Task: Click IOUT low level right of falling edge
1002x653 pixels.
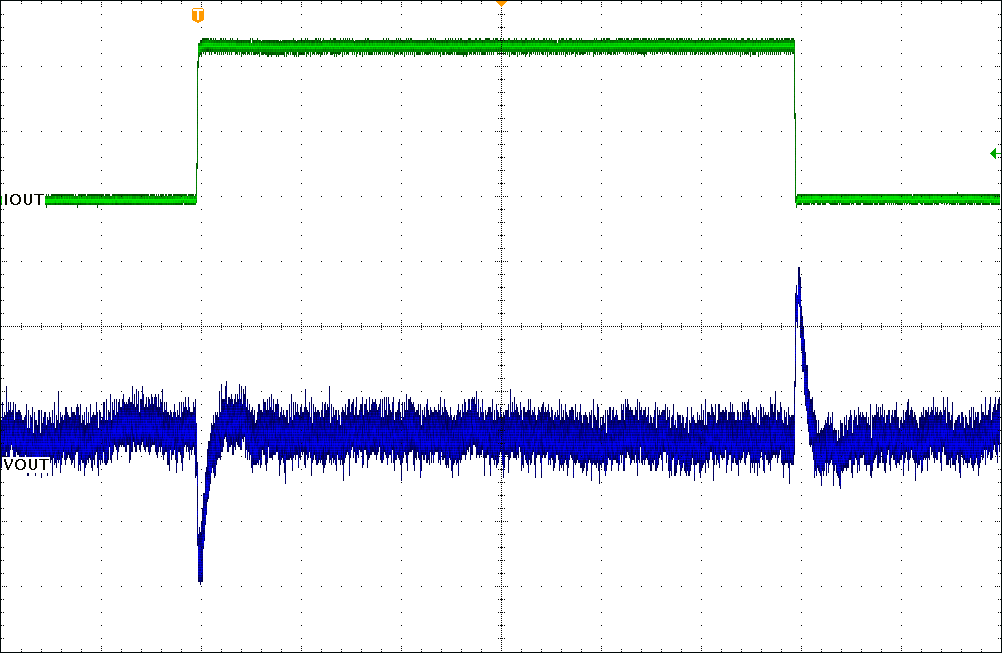Action: click(900, 200)
